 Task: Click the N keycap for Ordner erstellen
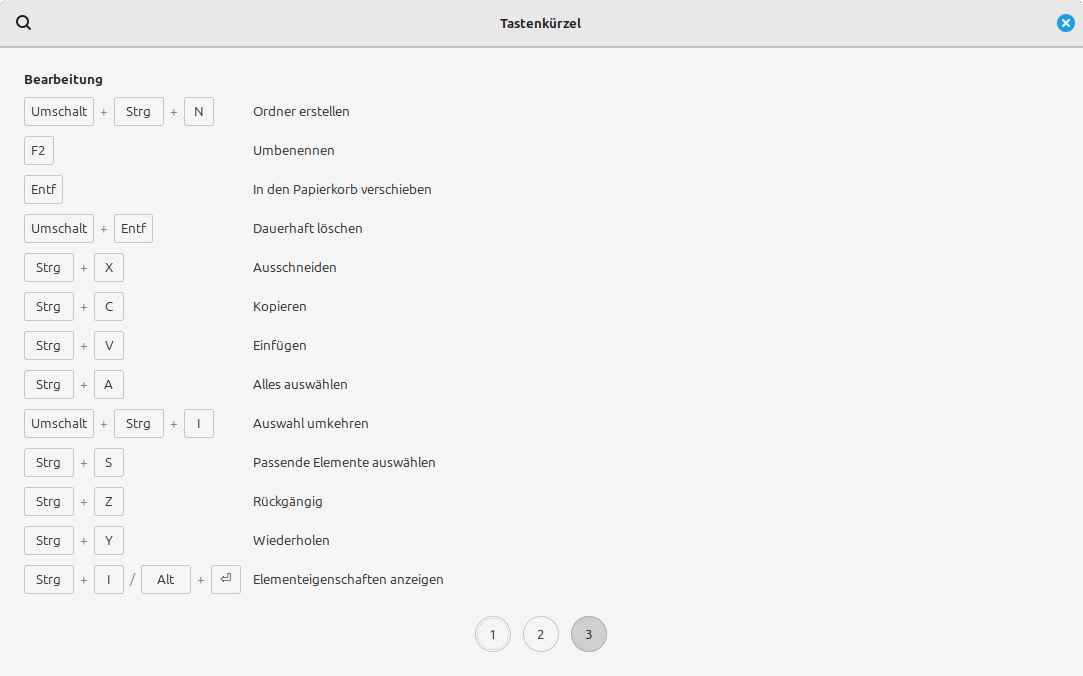click(x=199, y=112)
